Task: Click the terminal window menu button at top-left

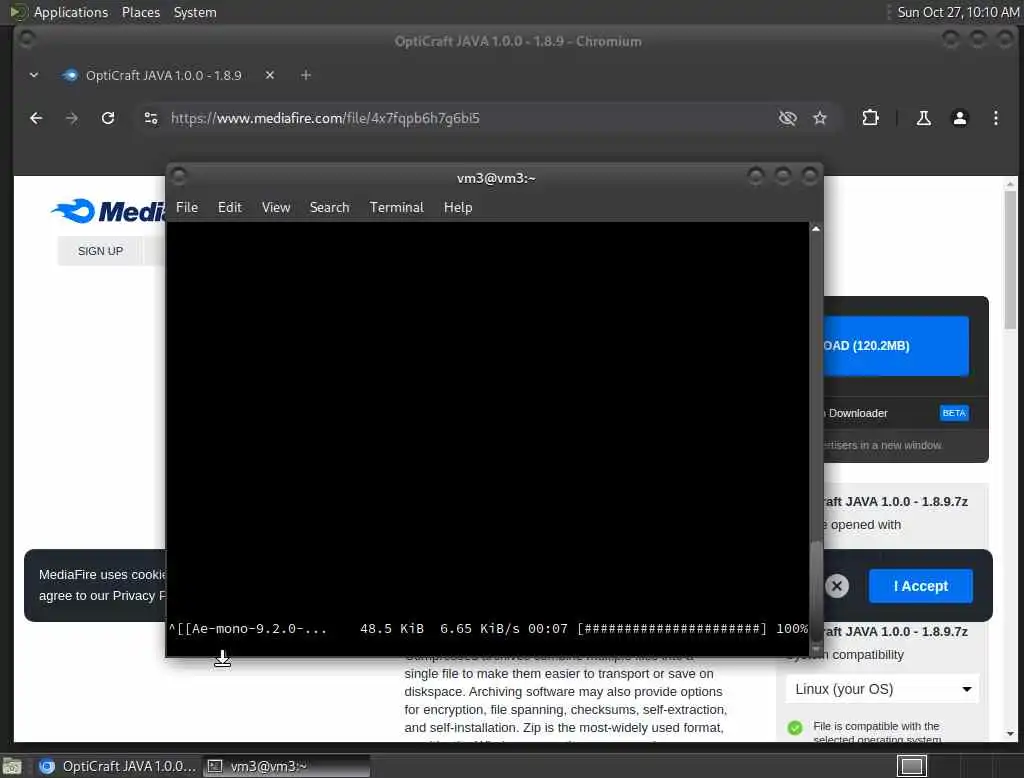Action: pos(179,176)
